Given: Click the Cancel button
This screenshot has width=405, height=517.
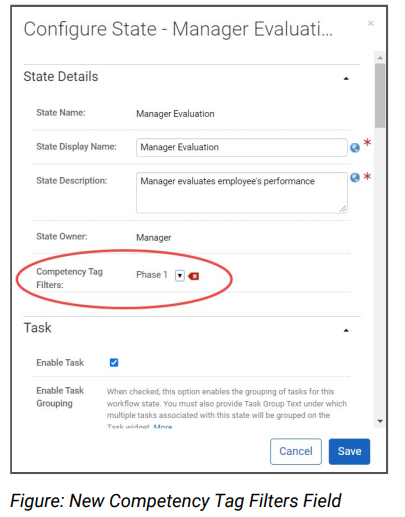Looking at the screenshot, I should click(296, 451).
